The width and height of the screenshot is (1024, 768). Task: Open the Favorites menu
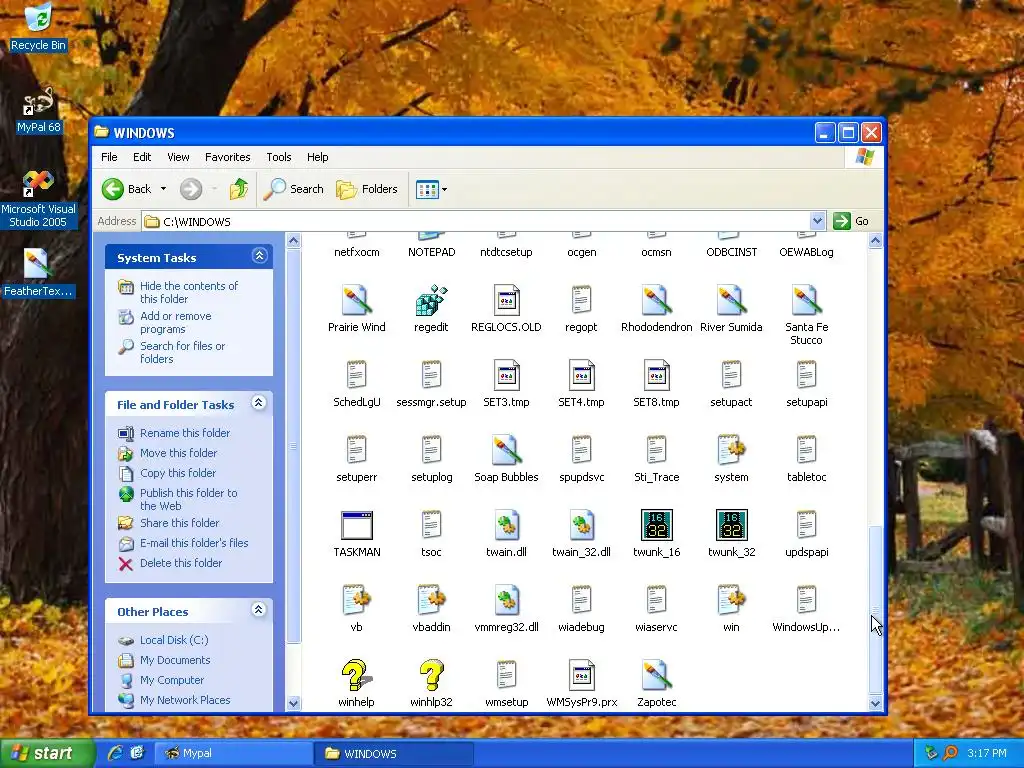[227, 157]
